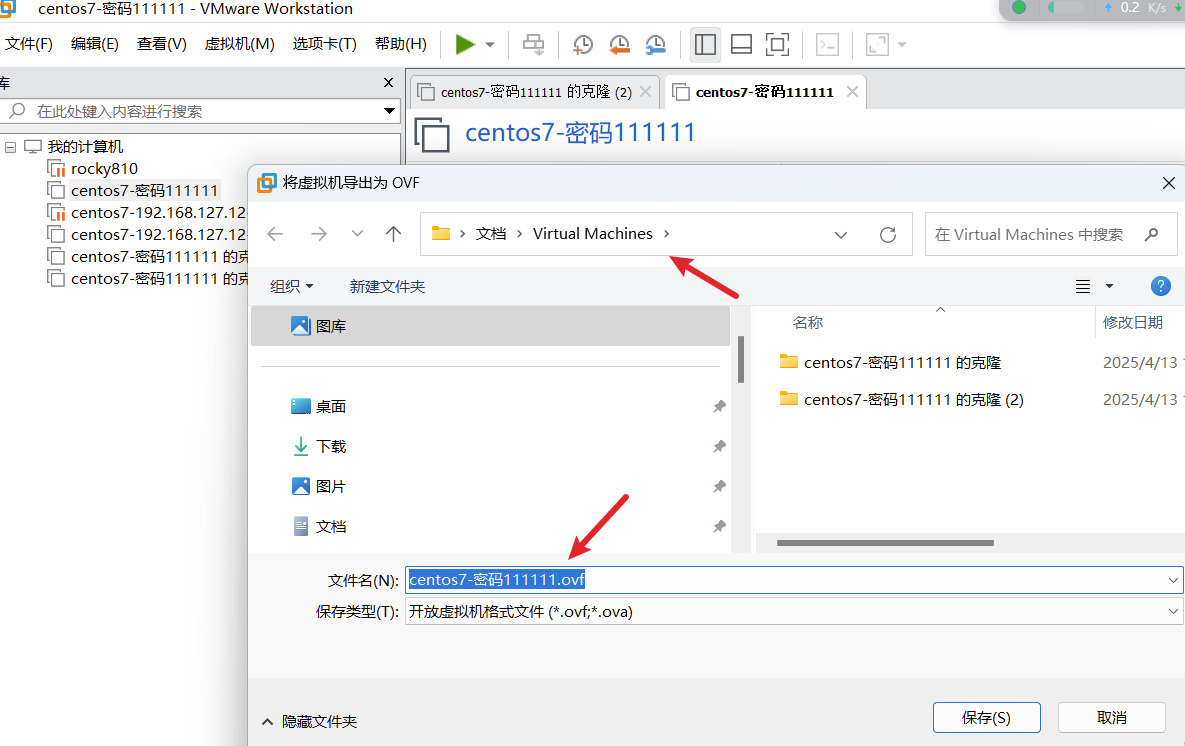1185x746 pixels.
Task: Close the centos7-密码111111 tab
Action: [x=852, y=91]
